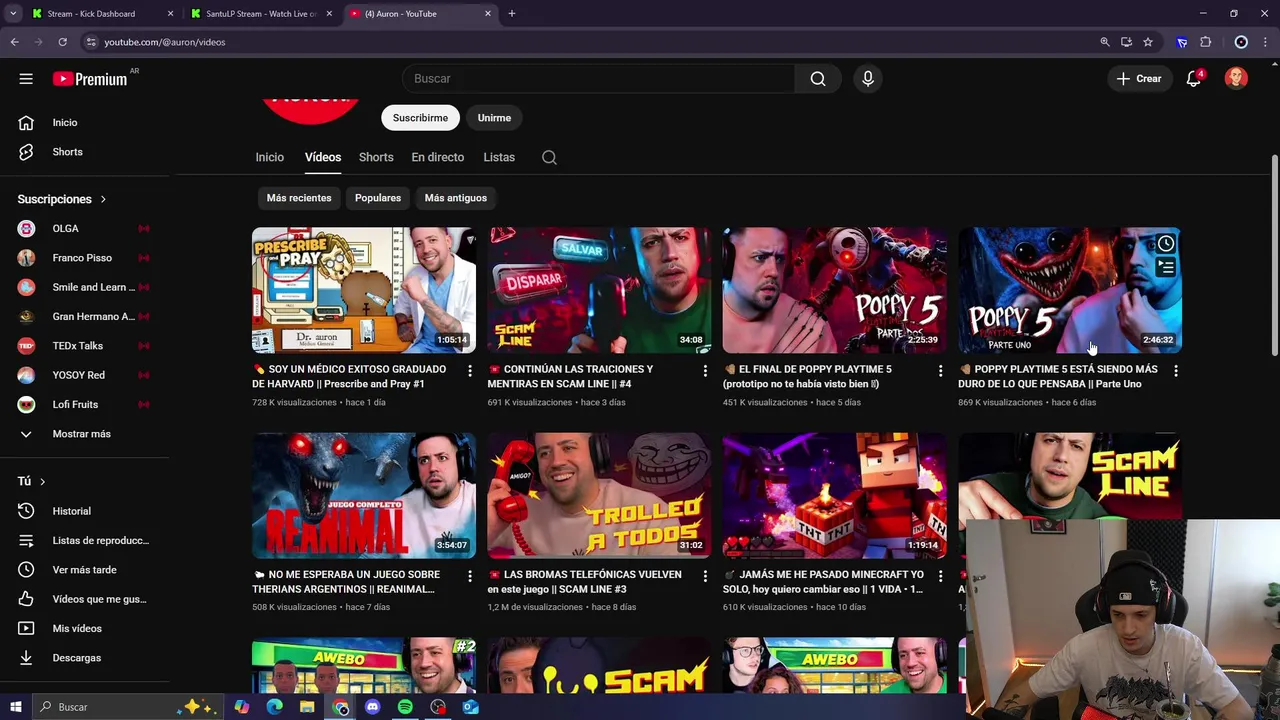Open the Prescribe and Pray thumbnail
The width and height of the screenshot is (1280, 720).
(x=364, y=290)
